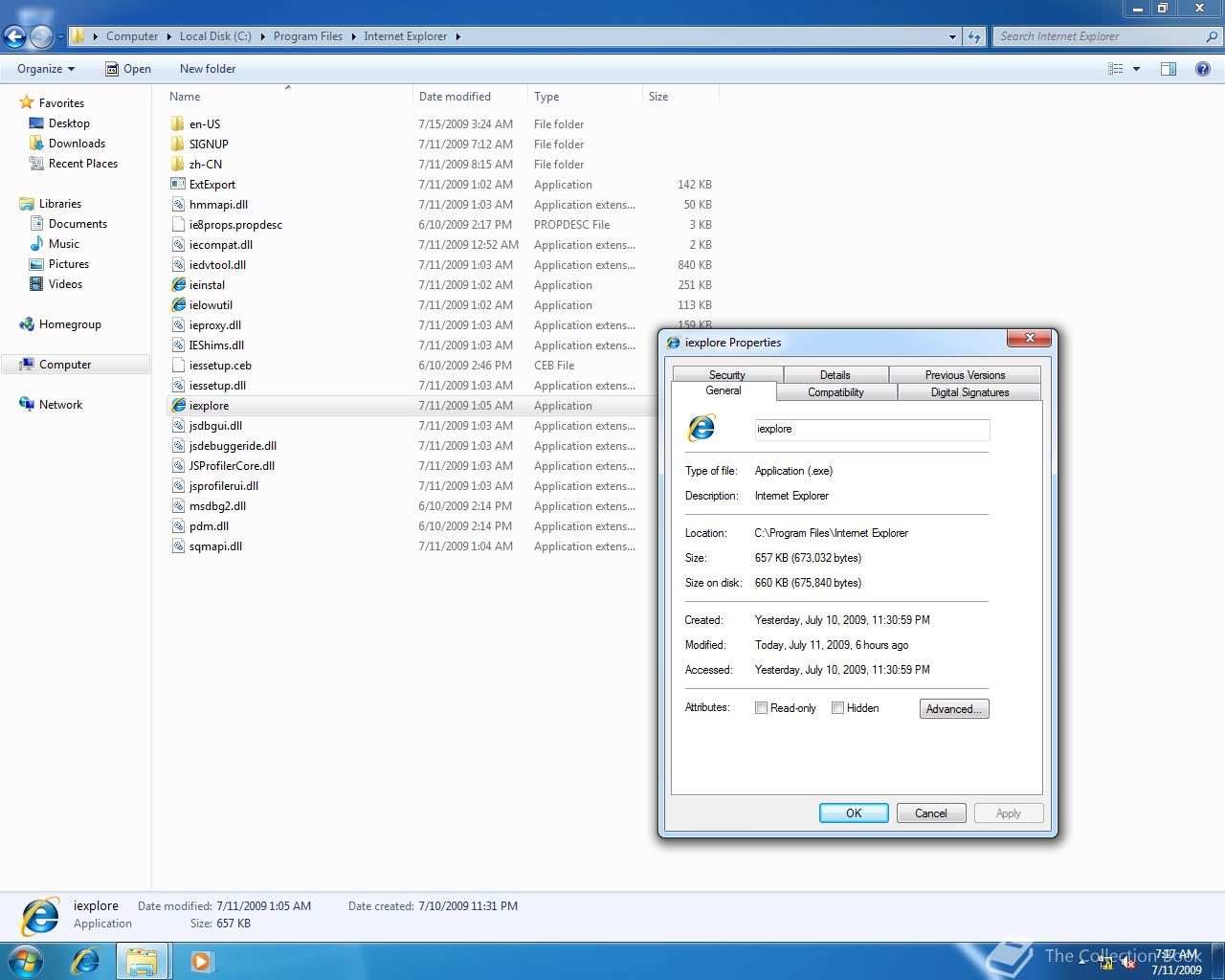Click the Back navigation arrow
This screenshot has height=980, width=1225.
(14, 37)
